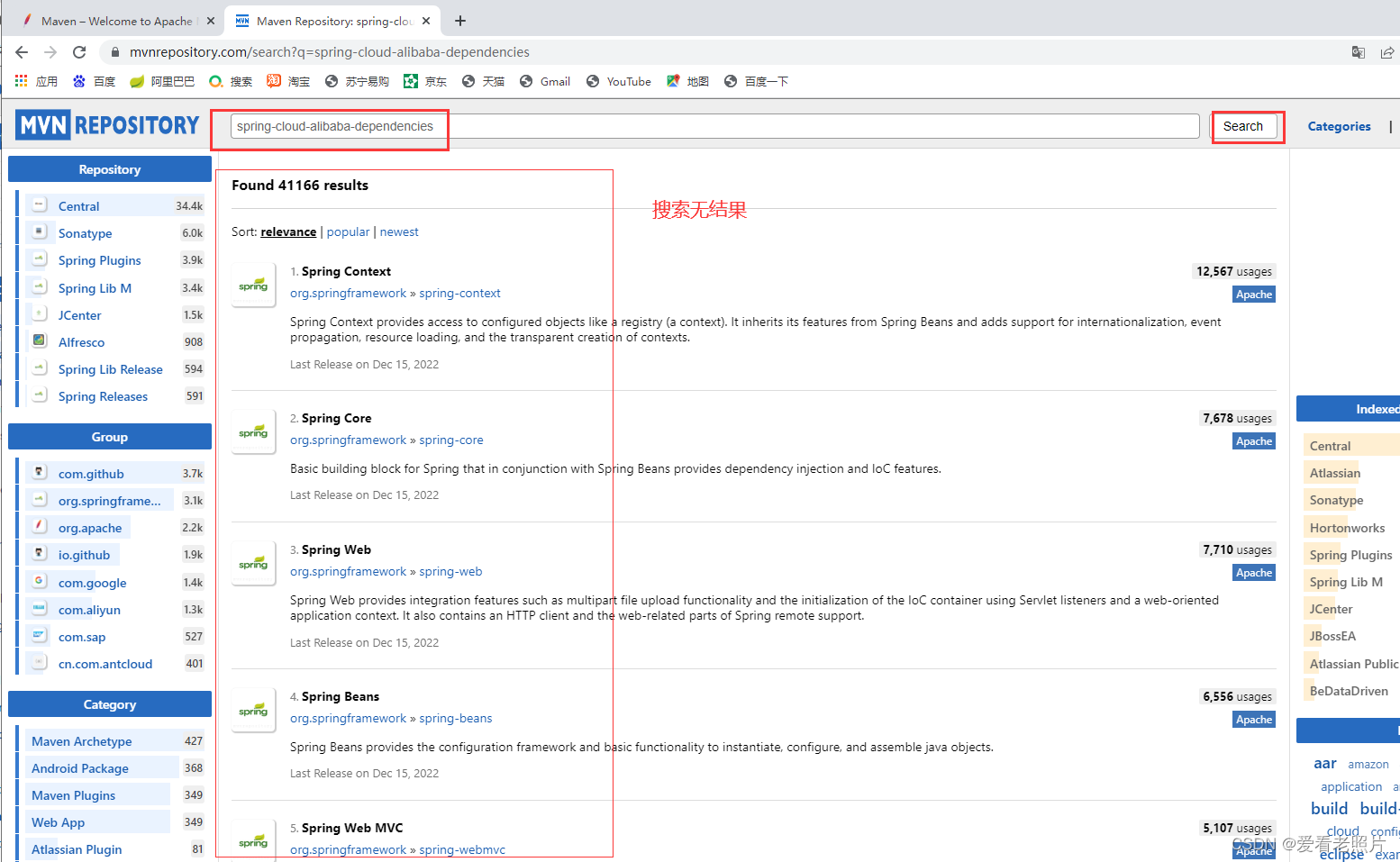
Task: Open the Spring Web MVC result title
Action: [x=352, y=828]
